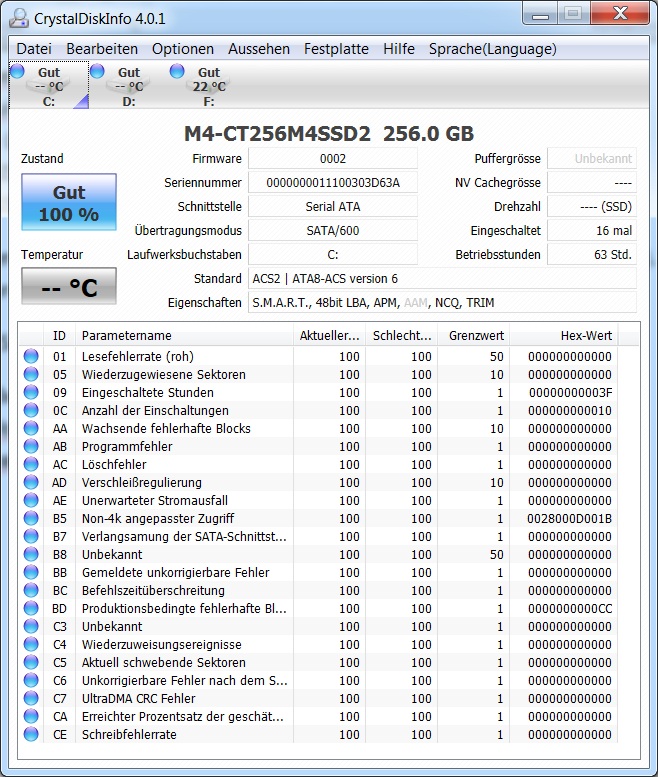This screenshot has height=777, width=658.
Task: Select the Programmfehler parameter name
Action: (127, 446)
